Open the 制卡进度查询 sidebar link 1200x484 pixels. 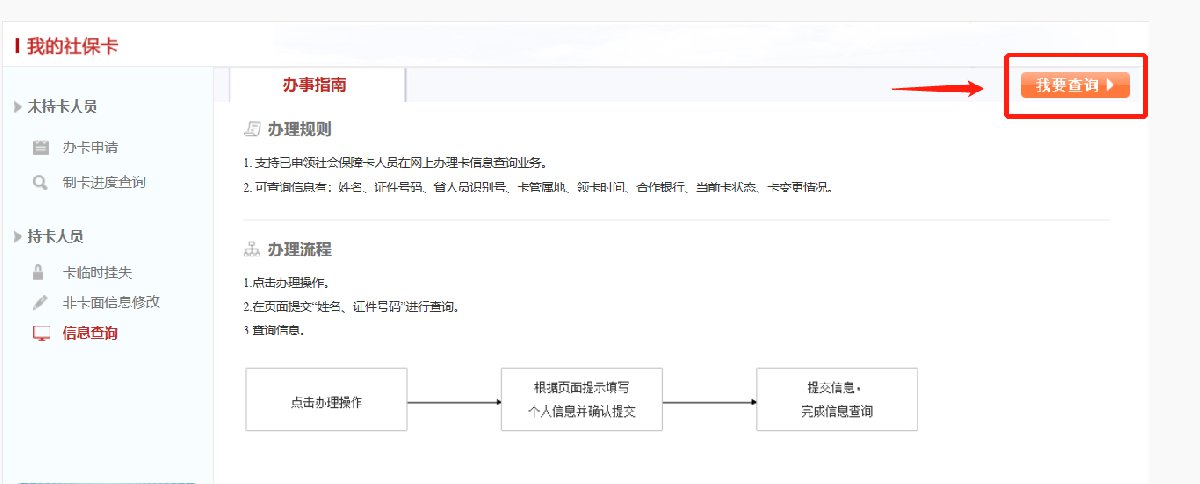tap(104, 183)
